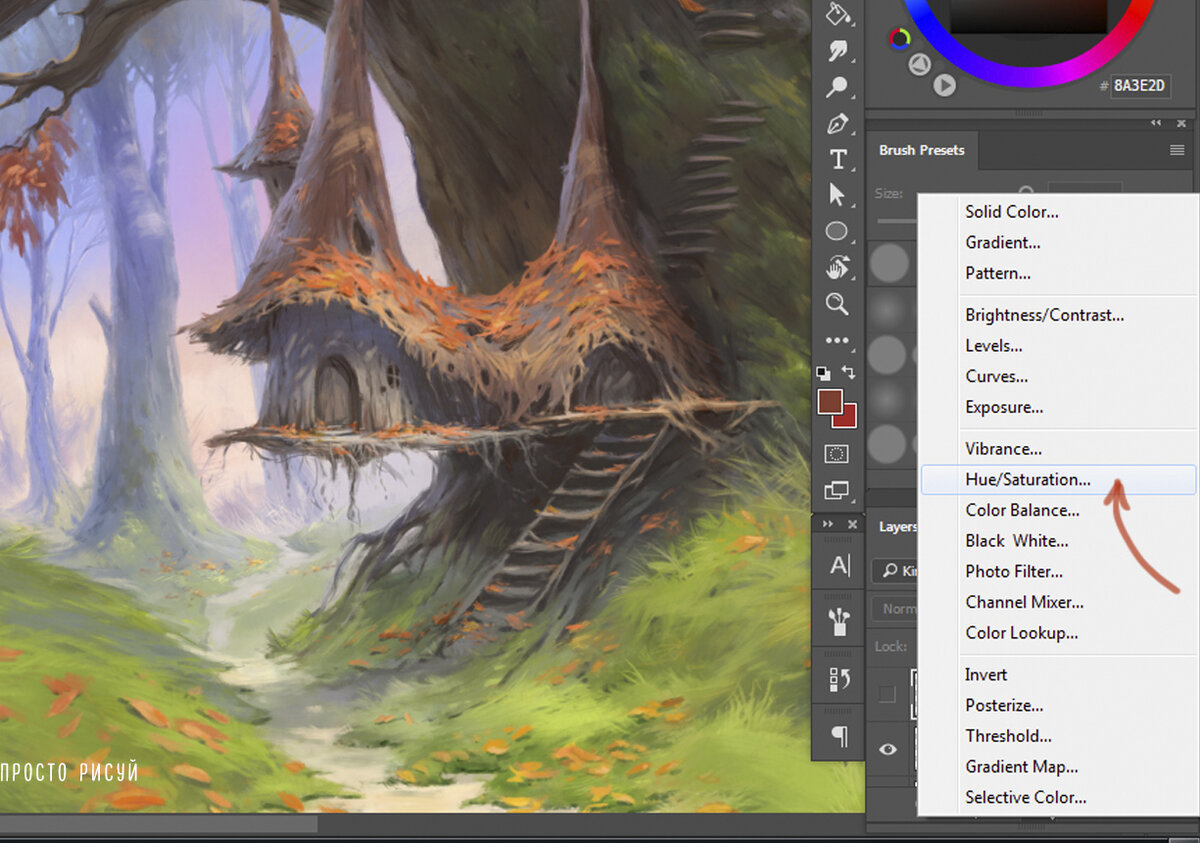This screenshot has width=1200, height=843.
Task: Click the foreground color swatch
Action: (830, 402)
